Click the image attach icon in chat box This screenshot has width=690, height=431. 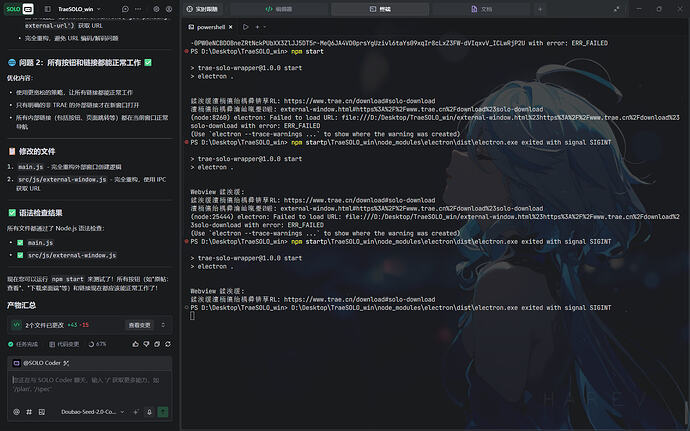pos(42,412)
